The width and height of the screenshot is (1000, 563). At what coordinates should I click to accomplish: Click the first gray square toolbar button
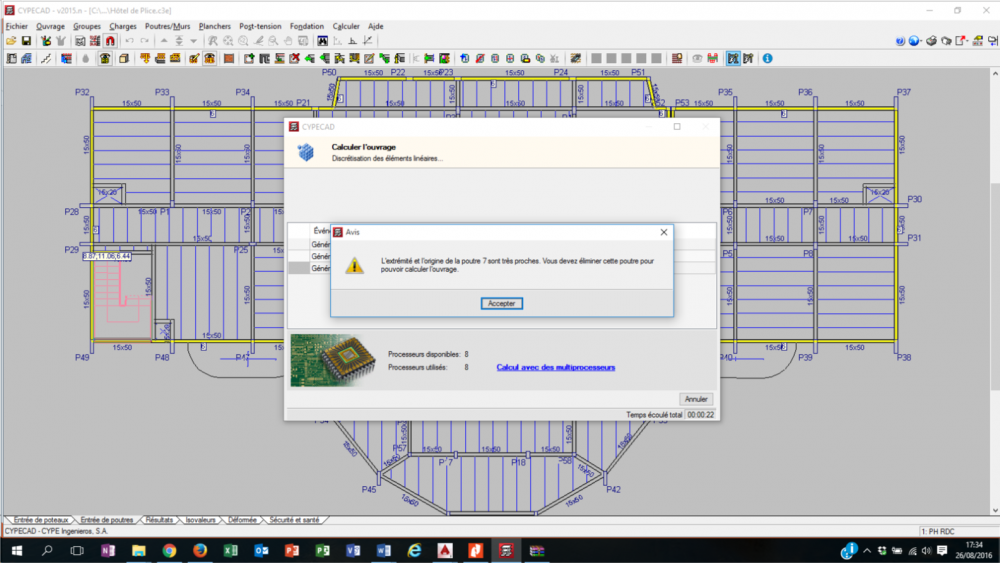pyautogui.click(x=596, y=59)
